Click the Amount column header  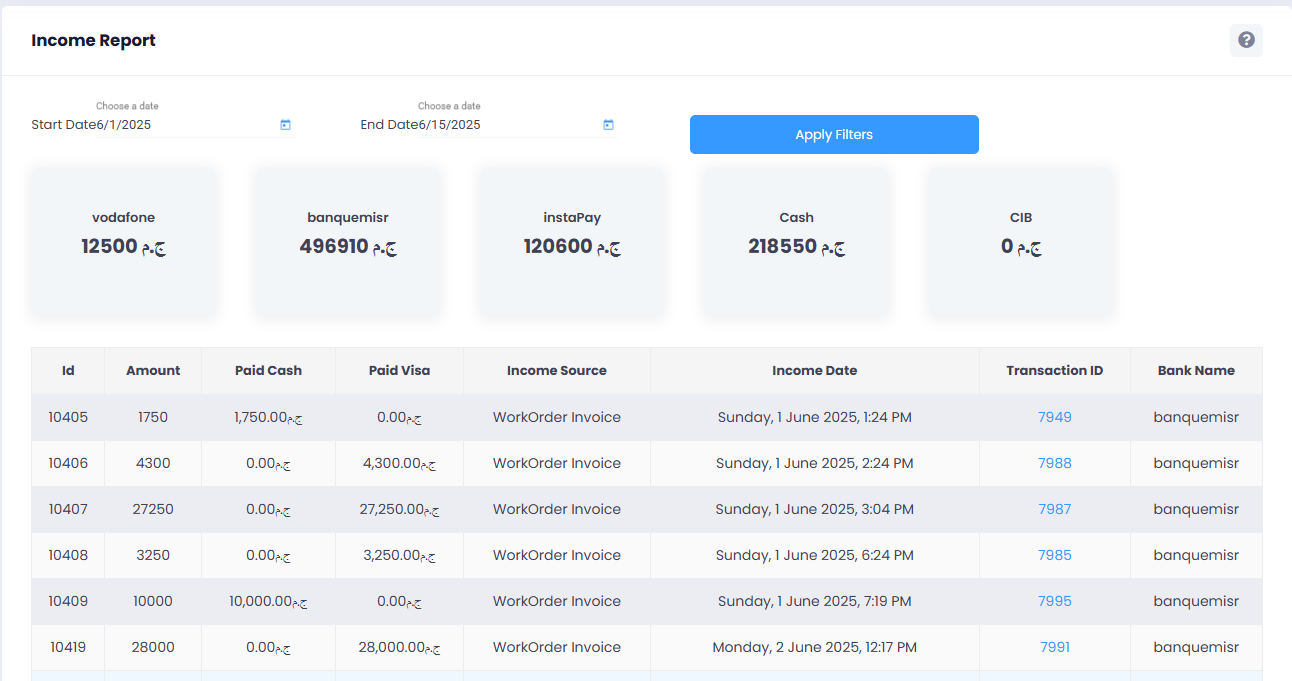click(153, 370)
